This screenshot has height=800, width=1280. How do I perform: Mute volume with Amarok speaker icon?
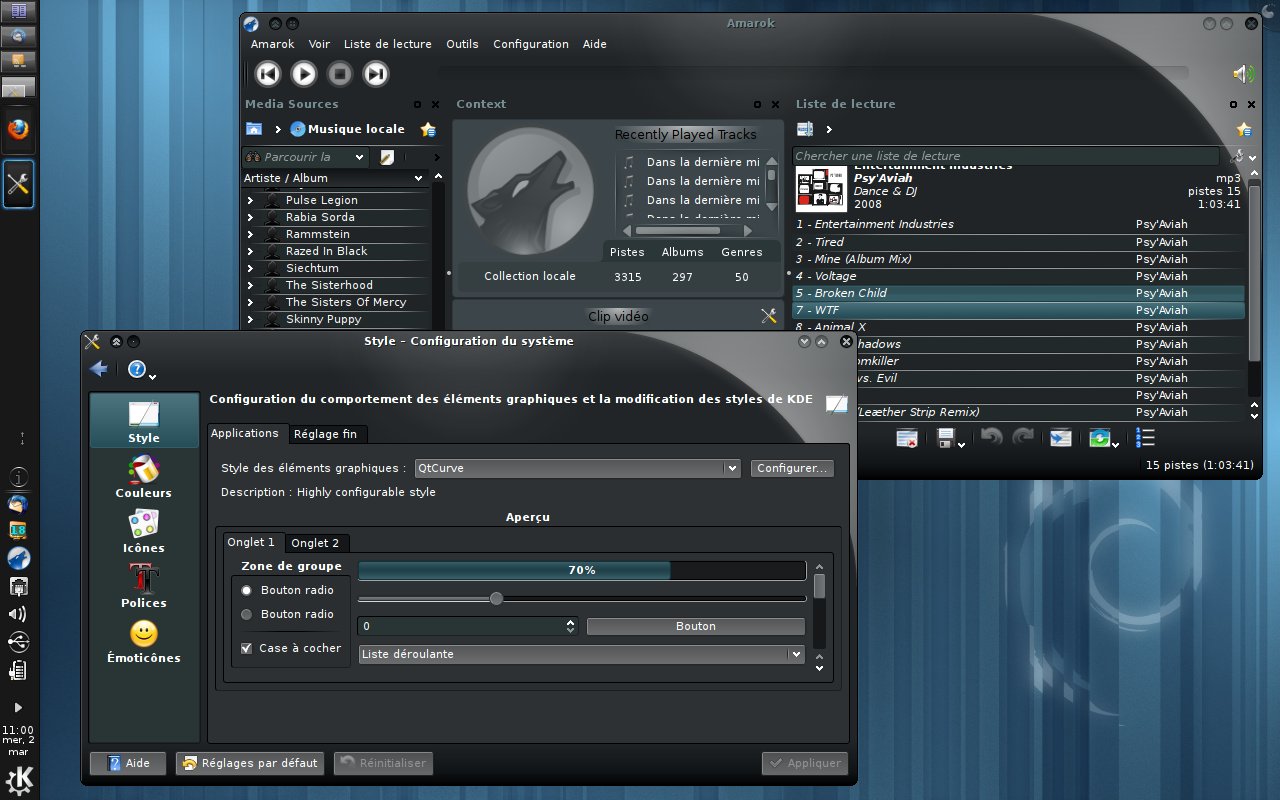(x=1243, y=74)
